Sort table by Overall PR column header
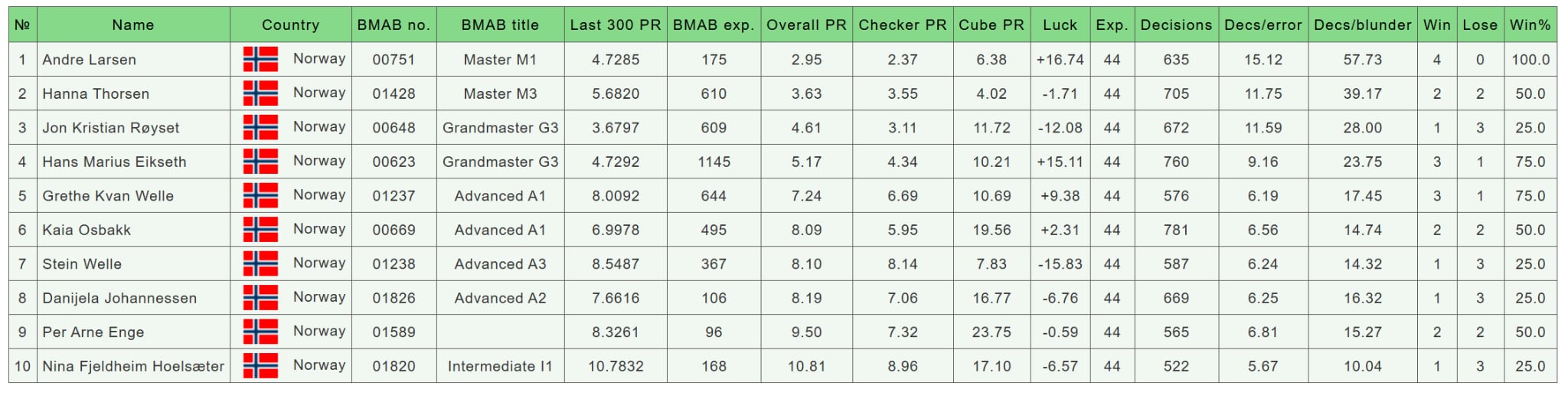Image resolution: width=1568 pixels, height=399 pixels. coord(806,25)
